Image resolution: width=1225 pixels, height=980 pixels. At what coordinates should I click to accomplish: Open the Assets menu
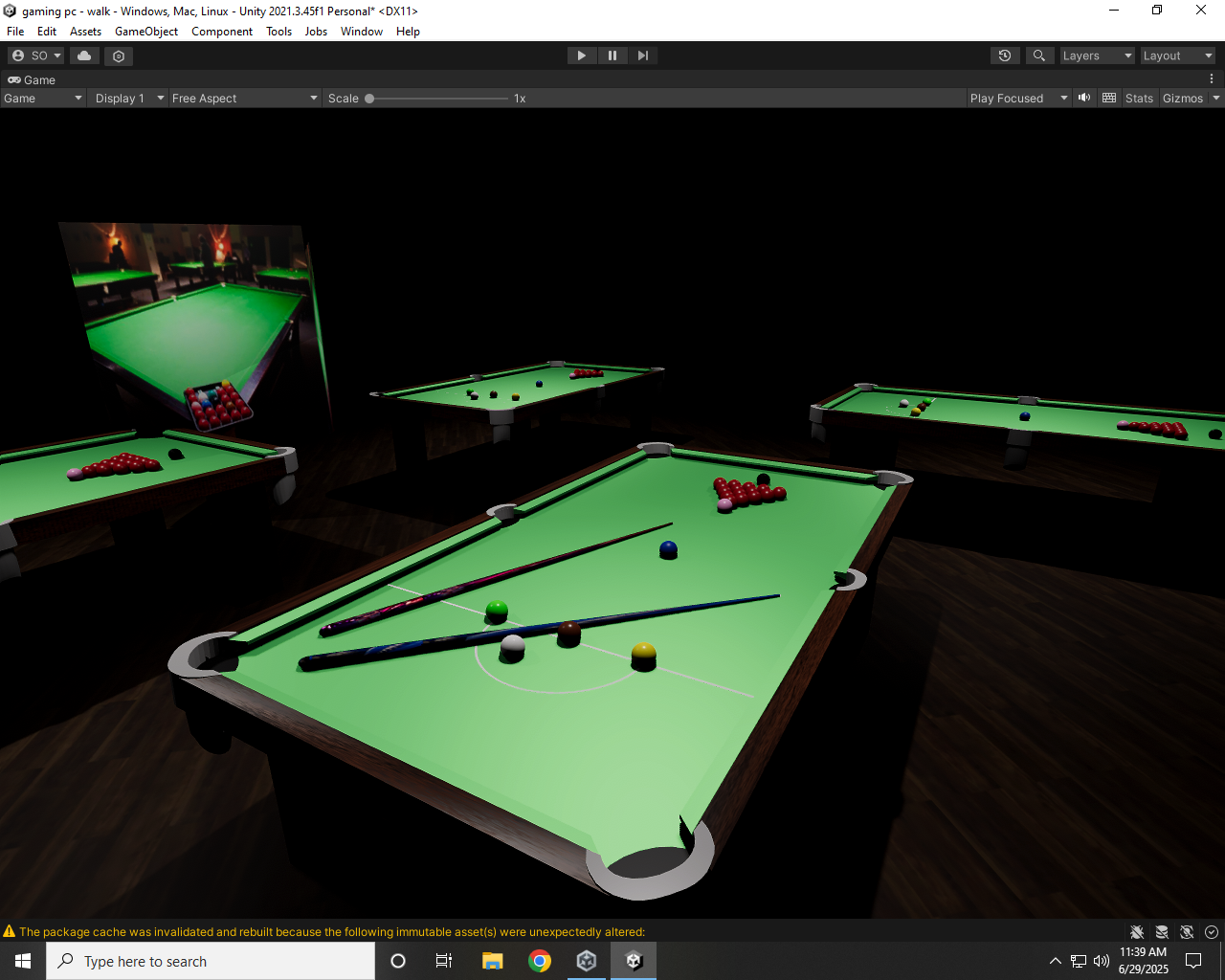coord(85,32)
